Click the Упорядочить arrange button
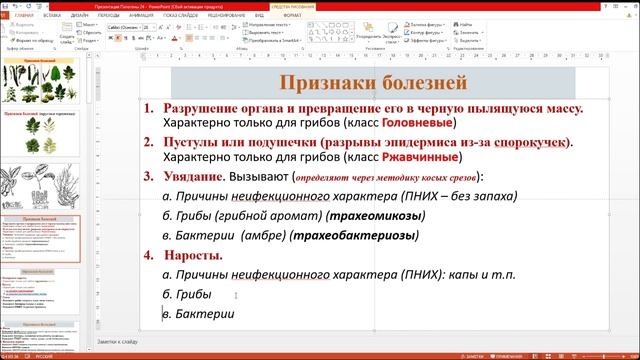640x360 pixels. click(x=368, y=33)
